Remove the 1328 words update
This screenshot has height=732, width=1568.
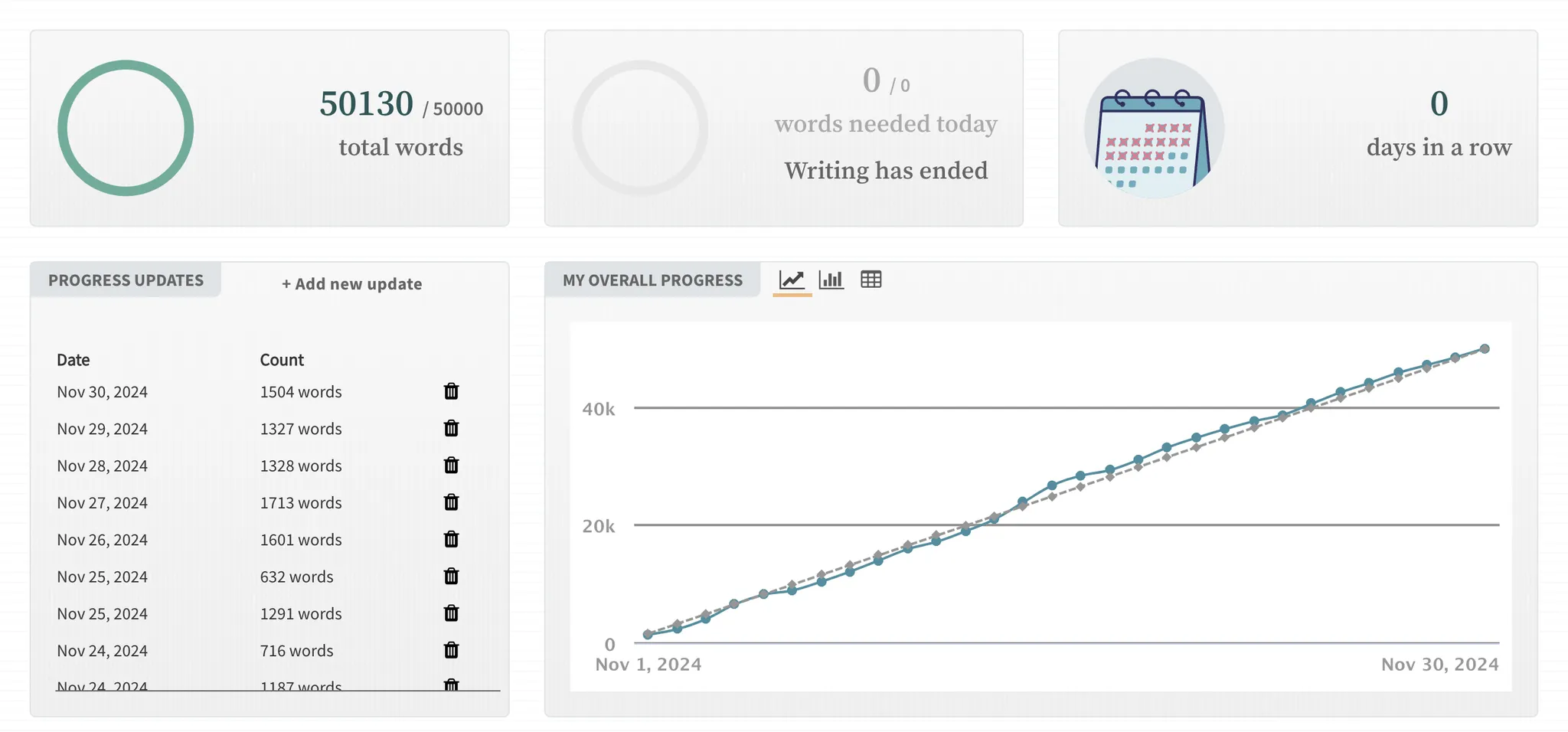pyautogui.click(x=452, y=465)
